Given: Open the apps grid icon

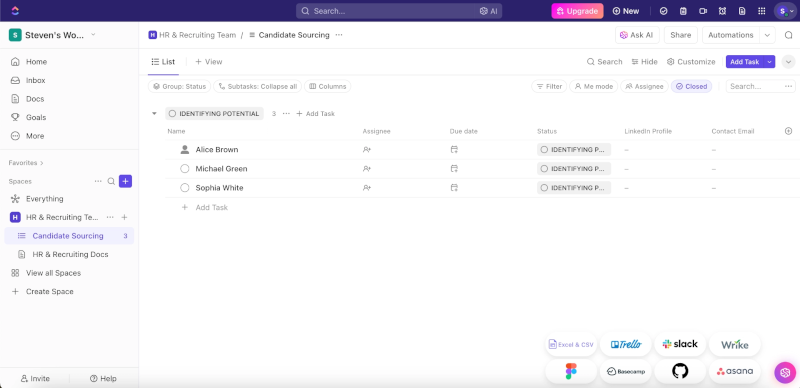Looking at the screenshot, I should (x=762, y=11).
